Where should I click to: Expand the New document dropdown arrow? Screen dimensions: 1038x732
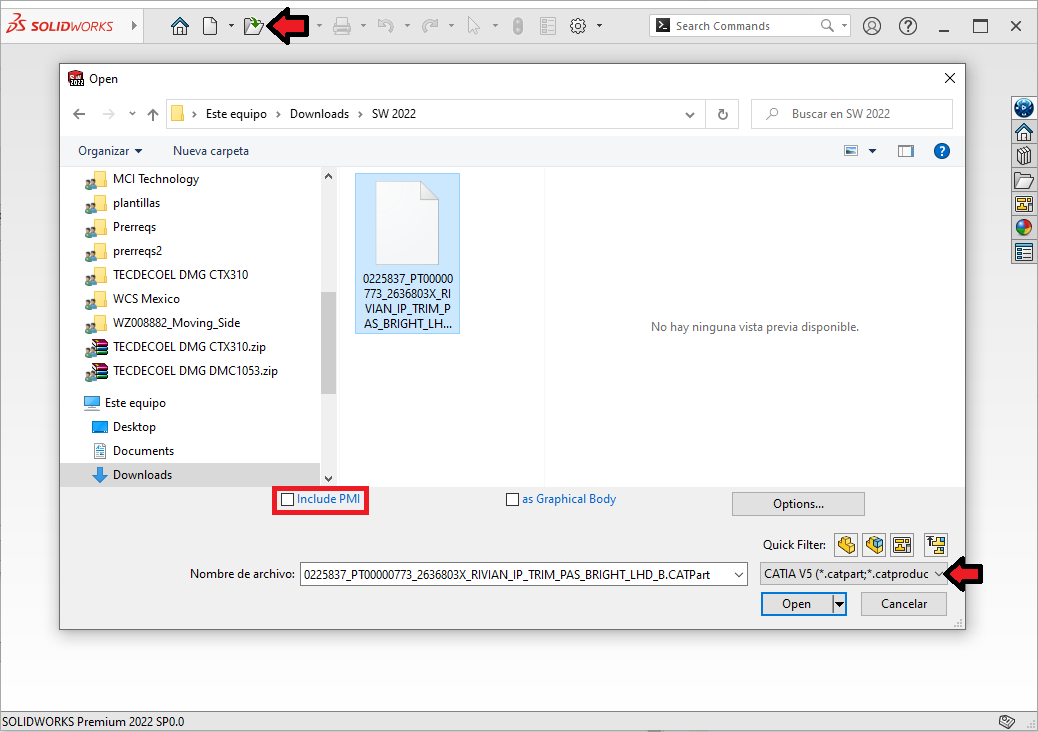231,26
